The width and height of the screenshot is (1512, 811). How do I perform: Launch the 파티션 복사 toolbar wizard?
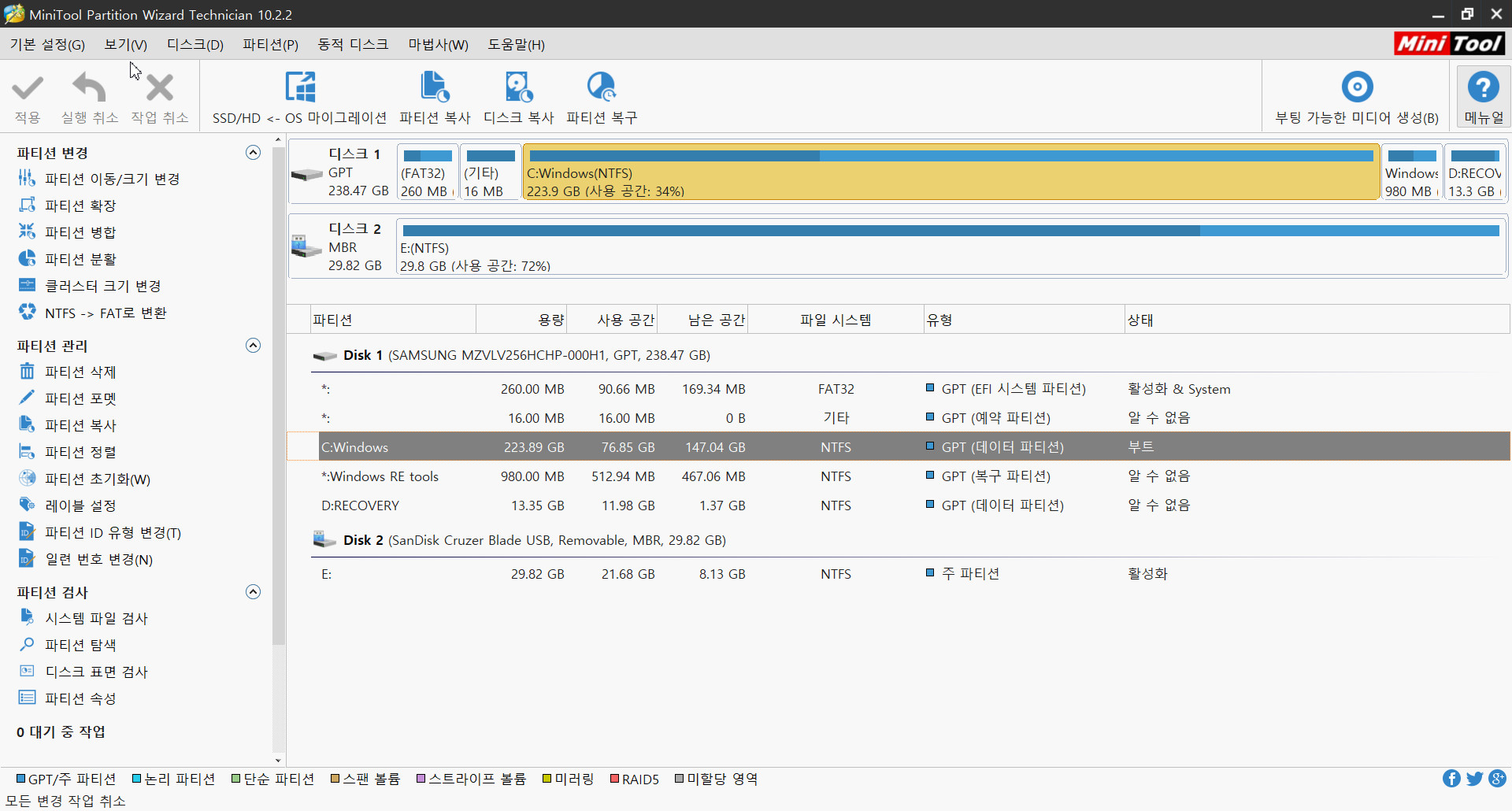point(435,87)
